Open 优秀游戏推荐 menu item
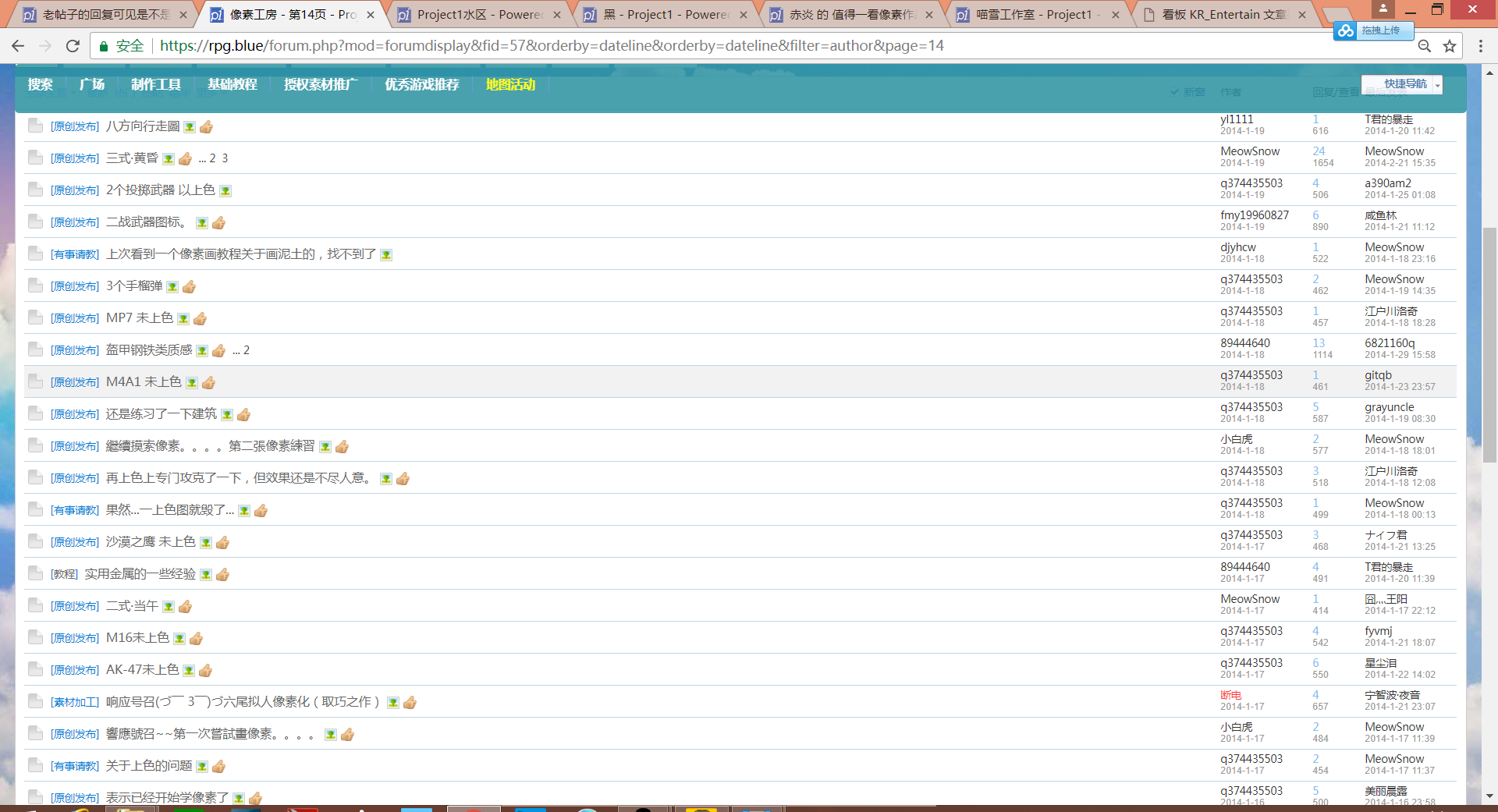Viewport: 1498px width, 812px height. pos(422,84)
